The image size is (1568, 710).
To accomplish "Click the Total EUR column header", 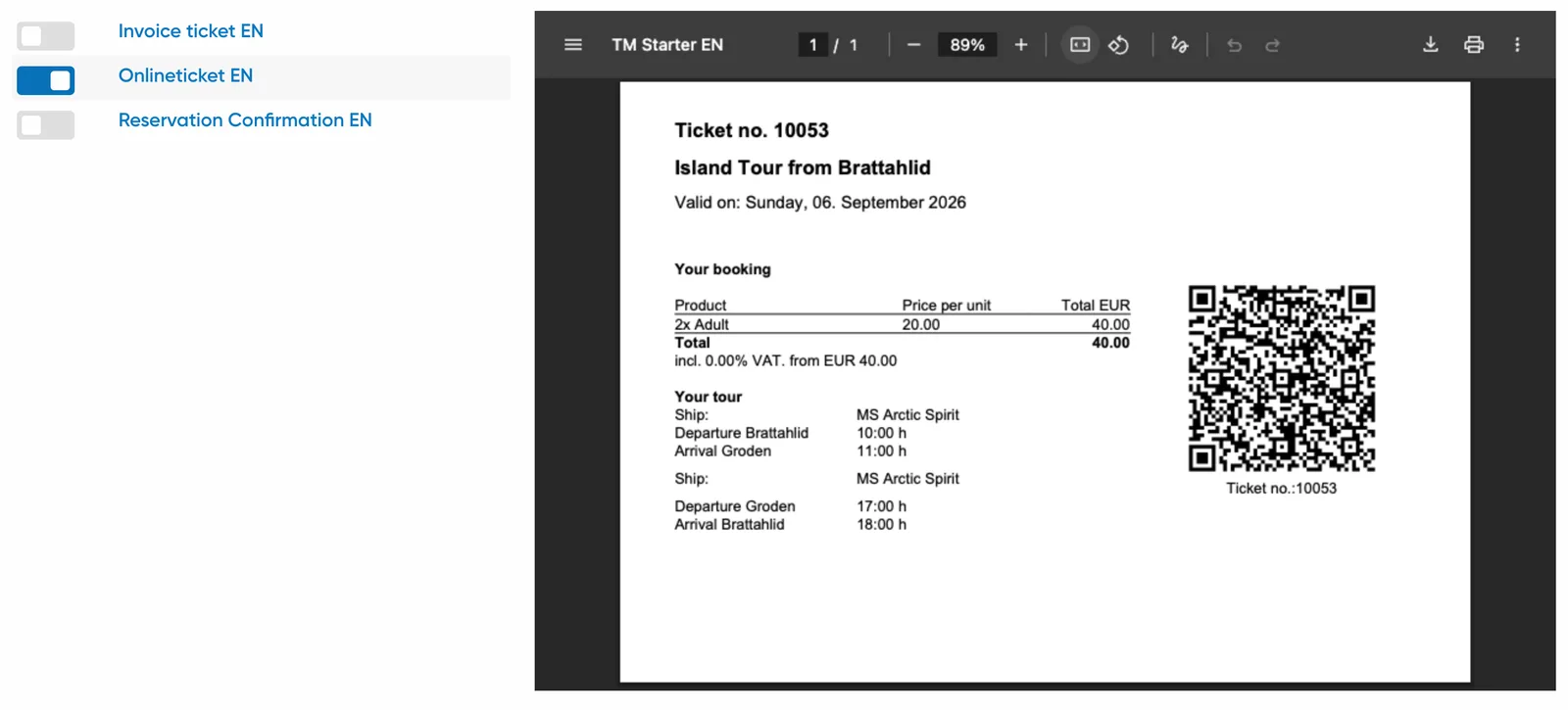I will point(1096,306).
